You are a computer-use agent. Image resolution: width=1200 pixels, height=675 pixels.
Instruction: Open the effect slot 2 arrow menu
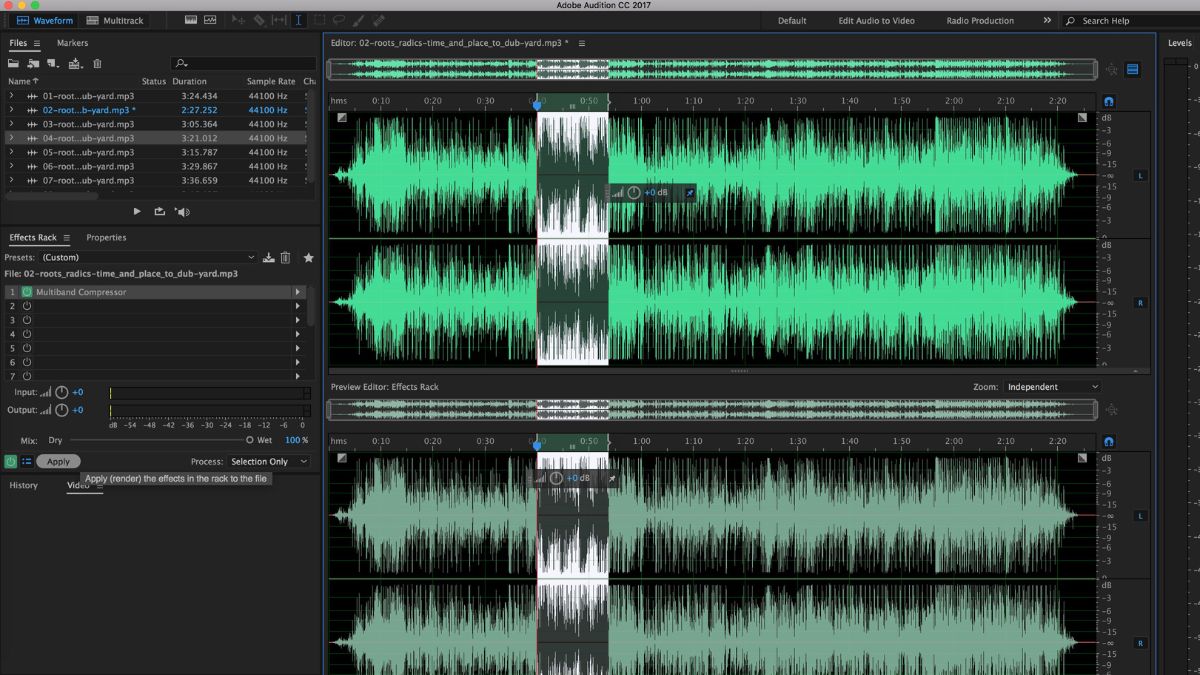(x=297, y=306)
